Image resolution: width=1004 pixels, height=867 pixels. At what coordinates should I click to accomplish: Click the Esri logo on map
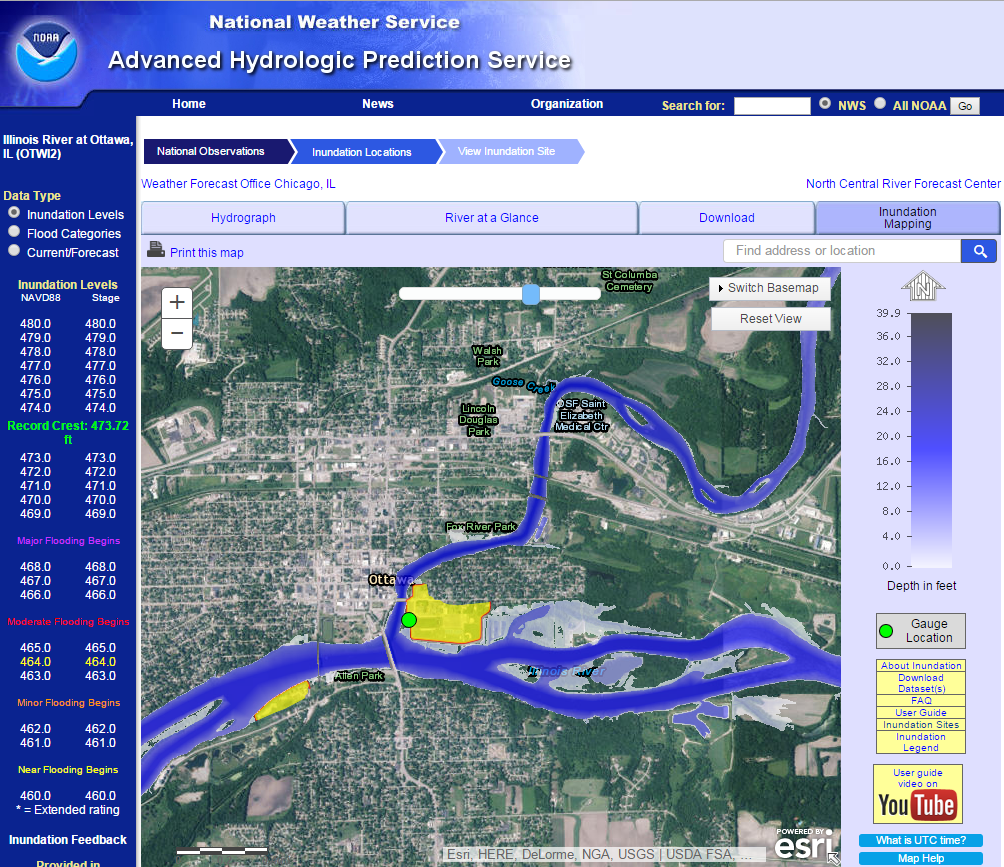click(x=804, y=845)
